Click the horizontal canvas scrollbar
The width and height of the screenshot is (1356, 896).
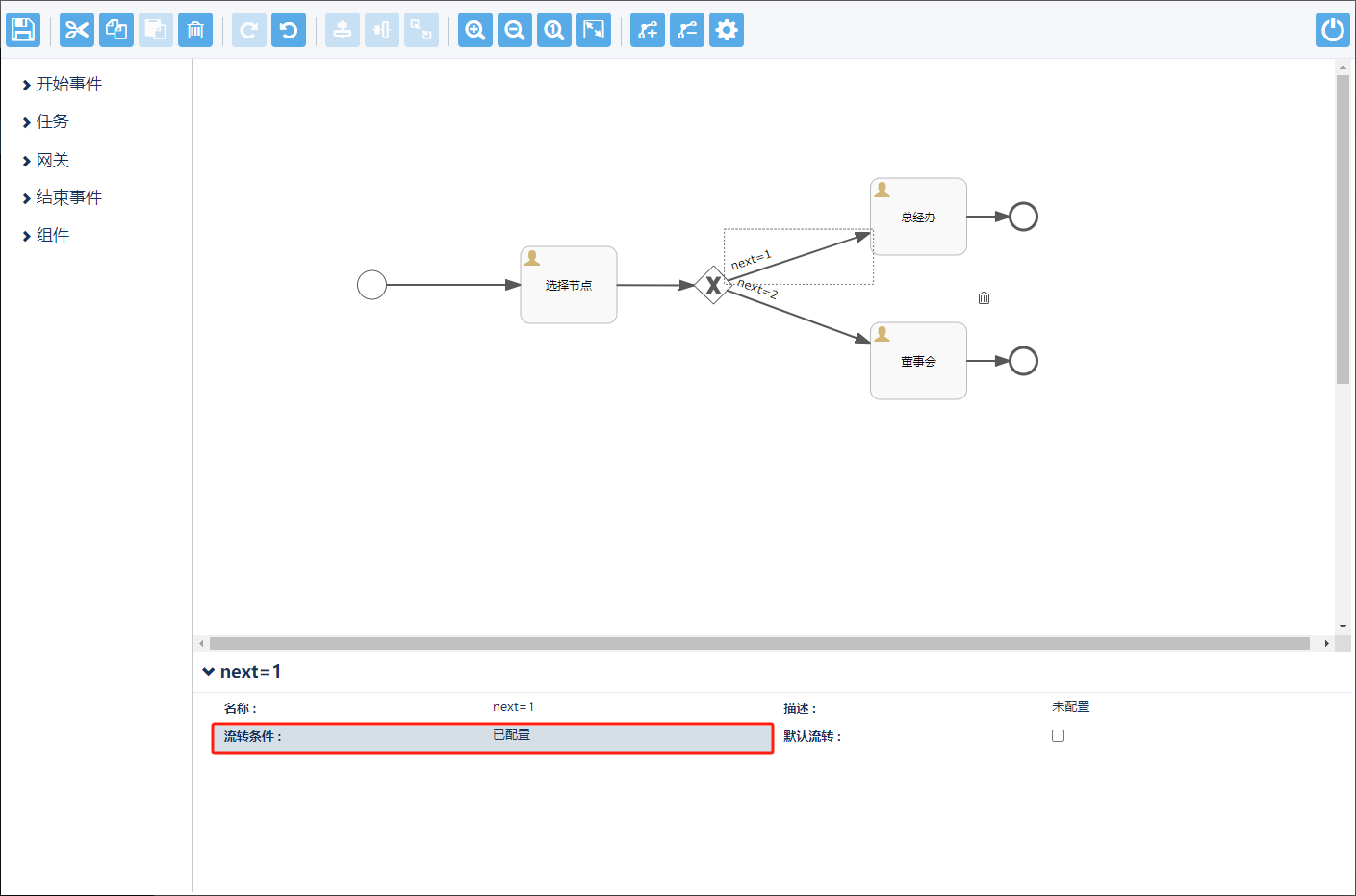point(758,643)
